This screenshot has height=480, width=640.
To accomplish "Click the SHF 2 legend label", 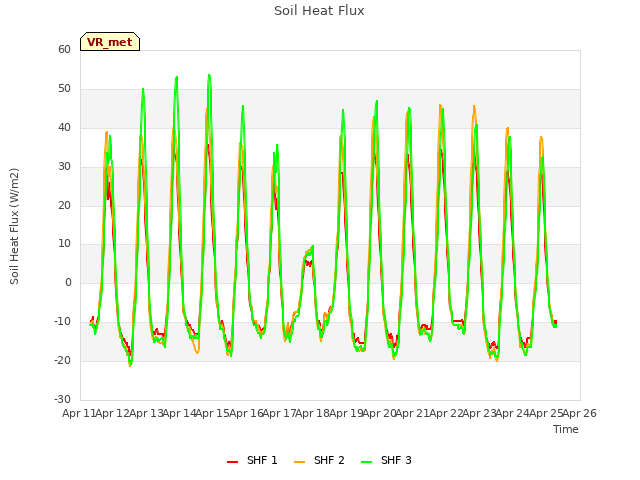I will 329,460.
